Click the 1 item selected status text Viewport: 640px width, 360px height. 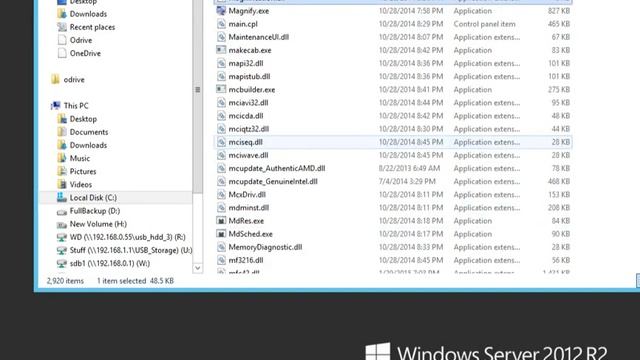pyautogui.click(x=121, y=281)
